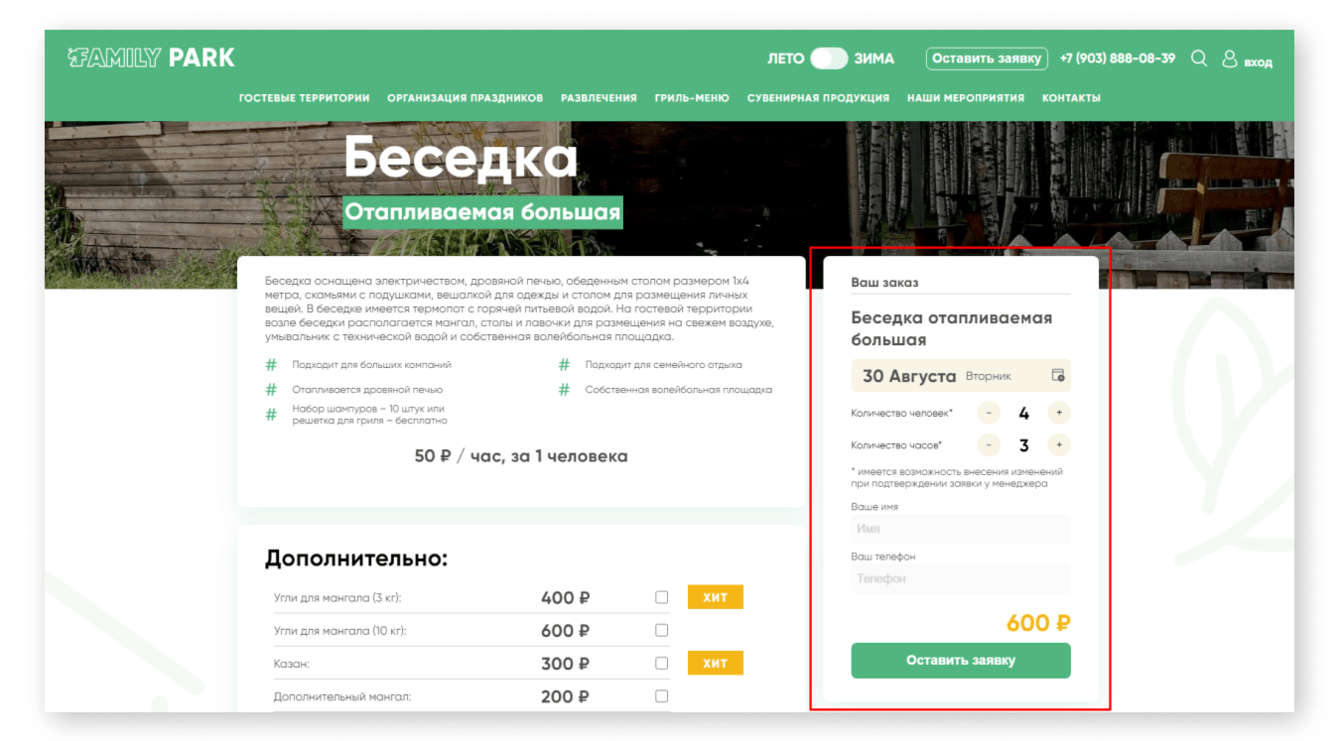Check the Казан extra option box
Viewport: 1340px width, 741px height.
tap(662, 663)
